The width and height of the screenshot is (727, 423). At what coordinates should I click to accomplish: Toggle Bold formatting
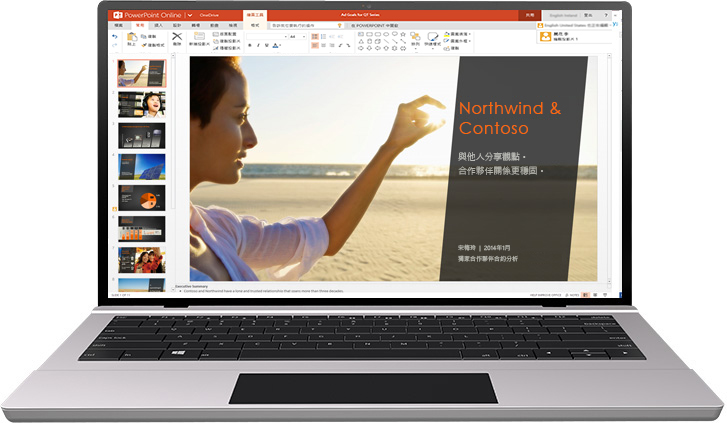coord(250,45)
